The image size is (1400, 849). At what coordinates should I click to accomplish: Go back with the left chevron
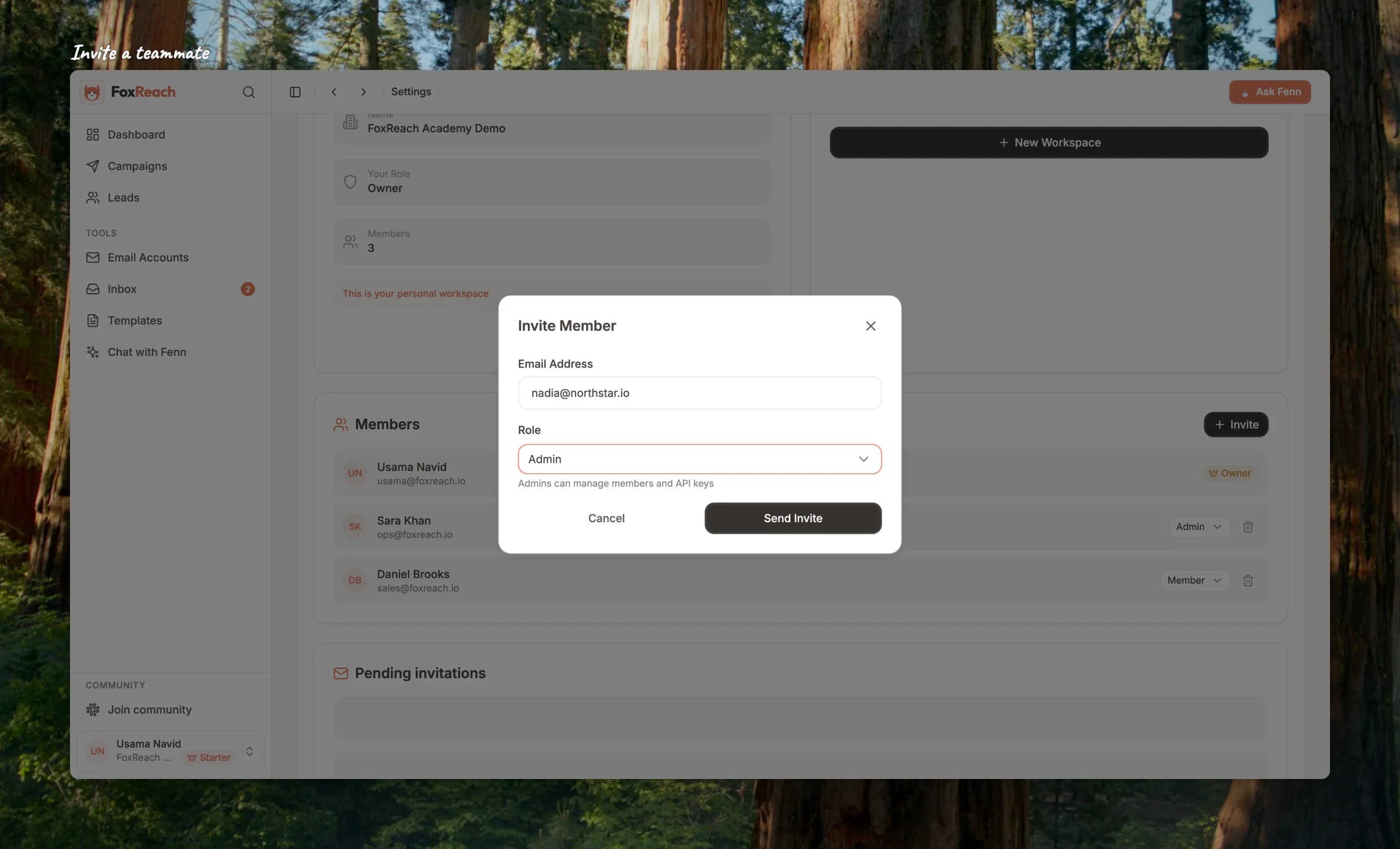coord(334,92)
